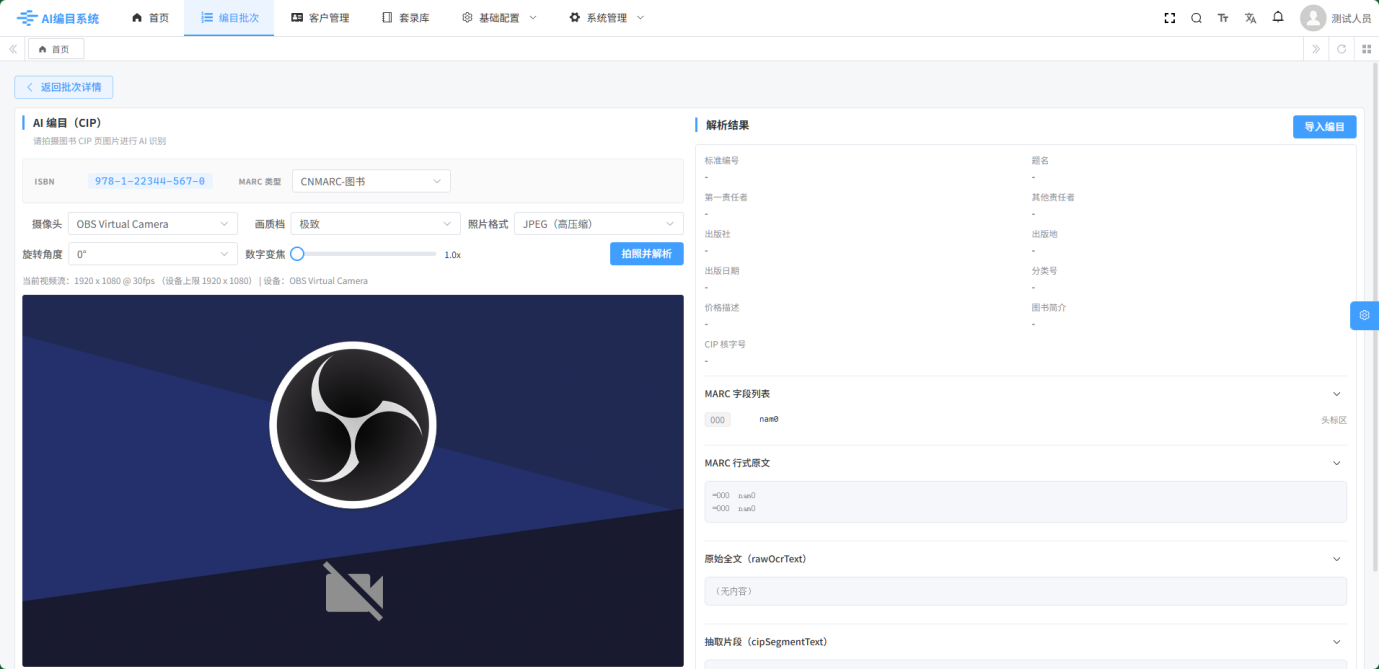This screenshot has height=669, width=1379.
Task: Click the 000 field tag
Action: 717,420
